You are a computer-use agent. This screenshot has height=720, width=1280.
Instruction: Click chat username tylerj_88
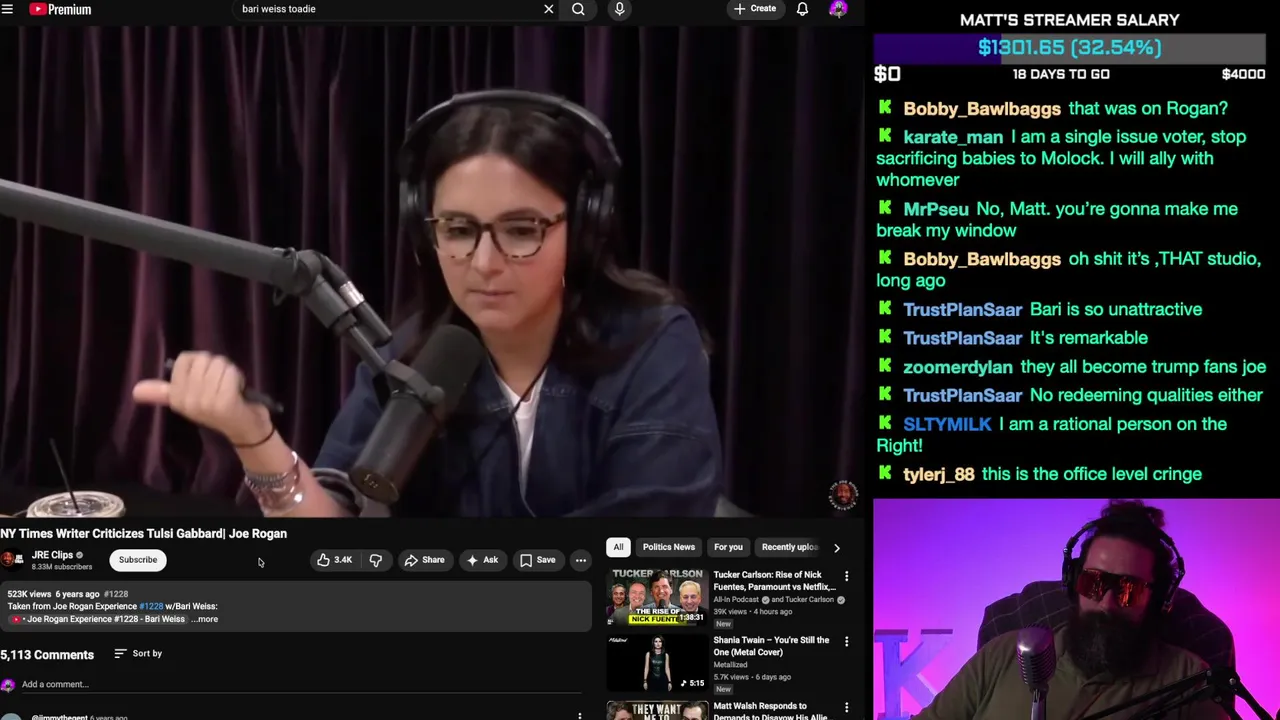[938, 474]
